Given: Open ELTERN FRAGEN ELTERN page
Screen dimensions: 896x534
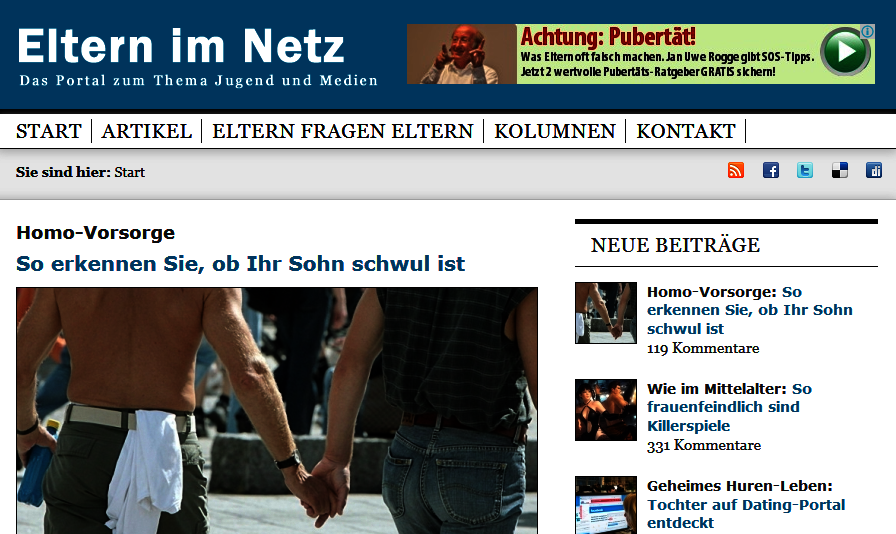Looking at the screenshot, I should [x=343, y=131].
